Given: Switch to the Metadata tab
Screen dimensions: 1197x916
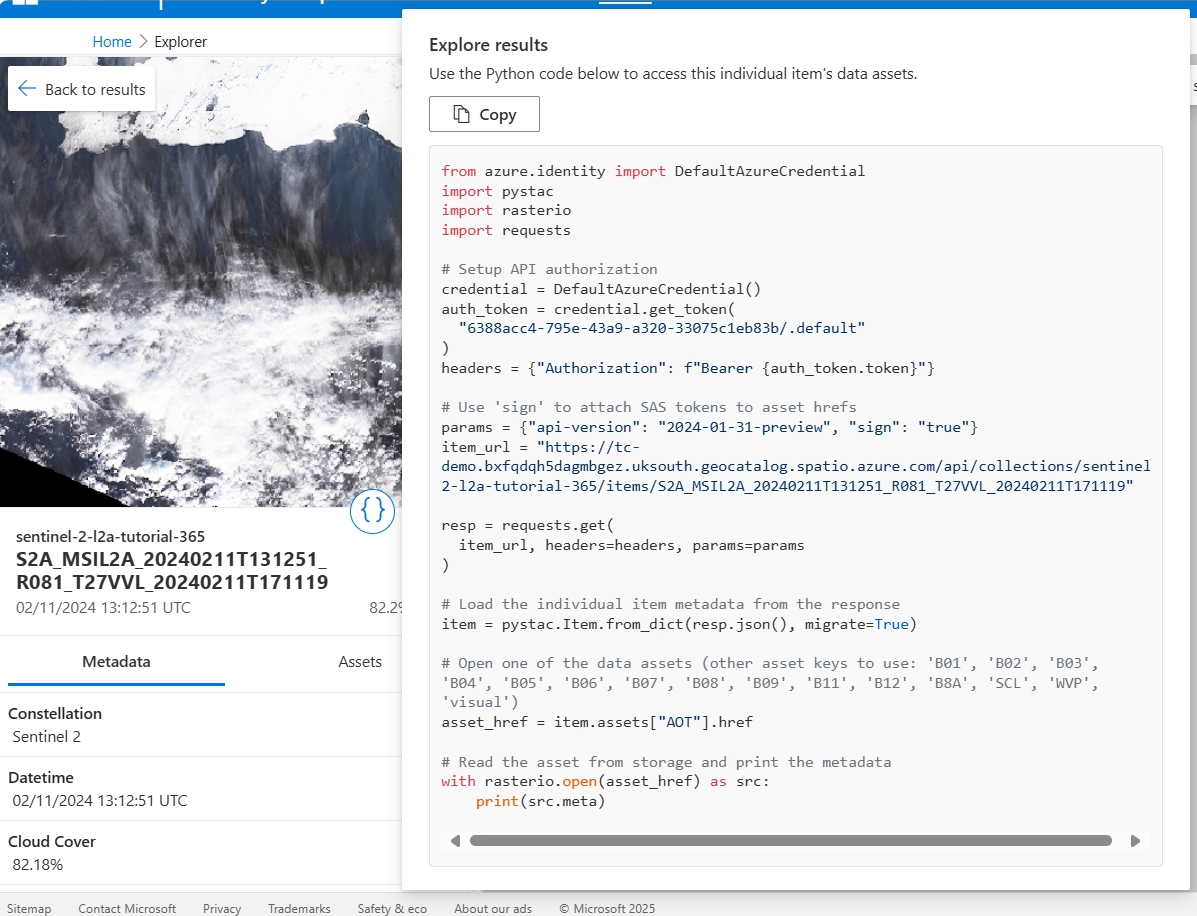Looking at the screenshot, I should pyautogui.click(x=116, y=662).
